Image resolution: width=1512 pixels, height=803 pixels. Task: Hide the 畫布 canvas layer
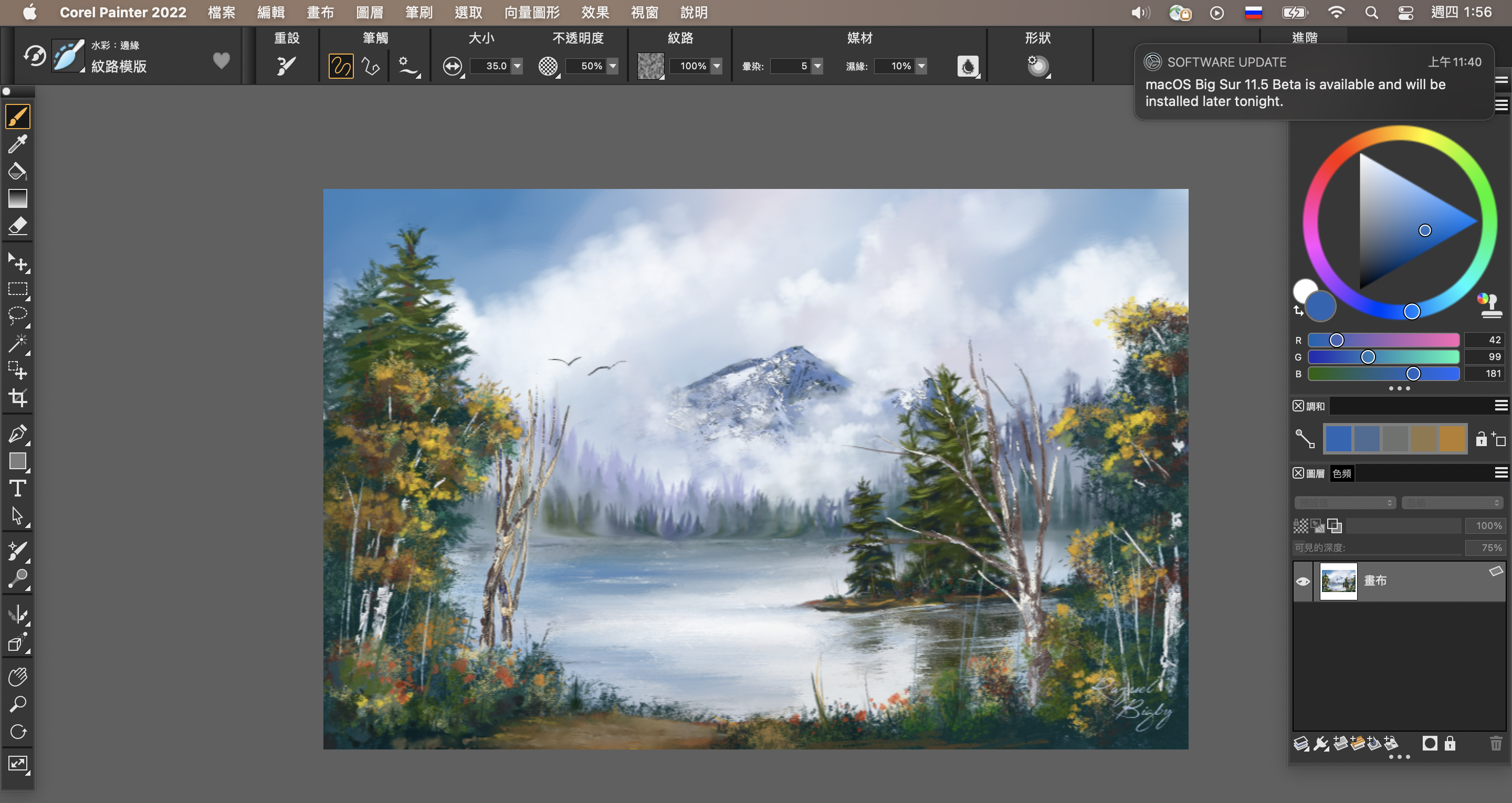[x=1303, y=581]
